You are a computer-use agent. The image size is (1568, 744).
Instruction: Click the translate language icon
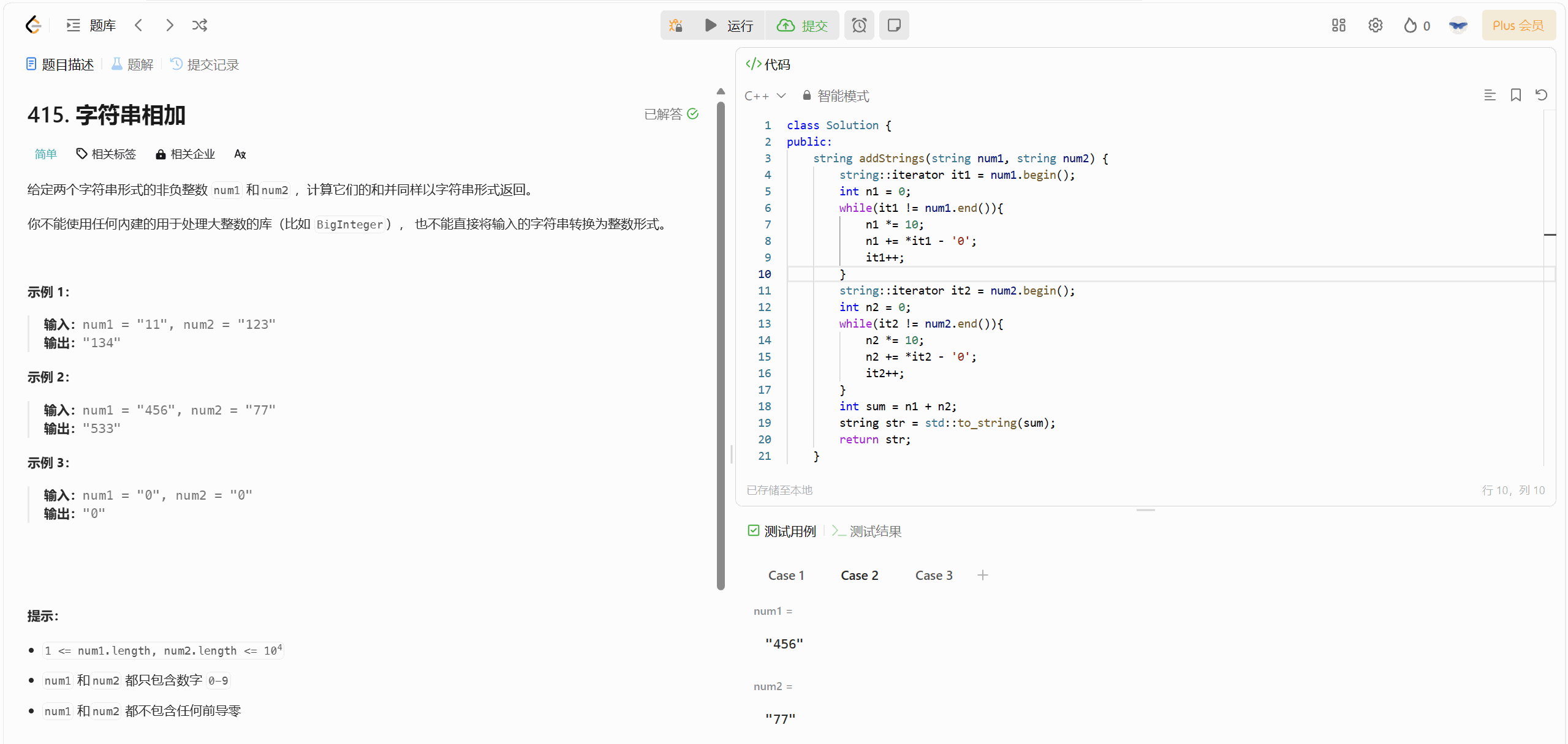240,154
